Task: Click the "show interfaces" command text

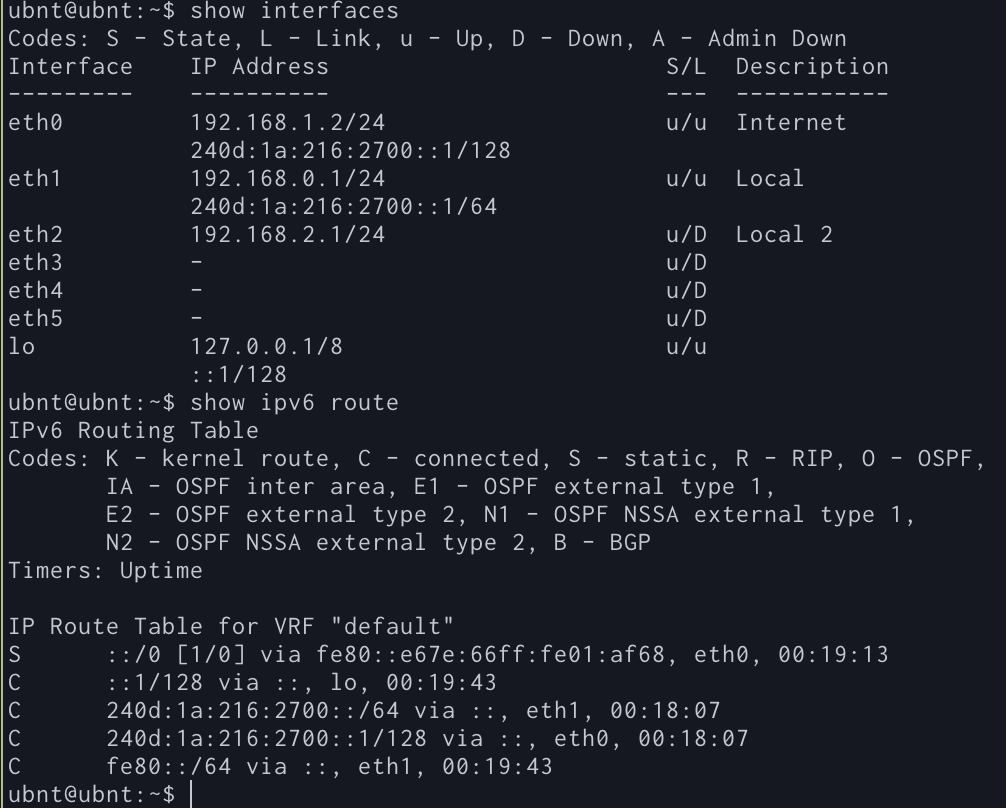Action: 294,10
